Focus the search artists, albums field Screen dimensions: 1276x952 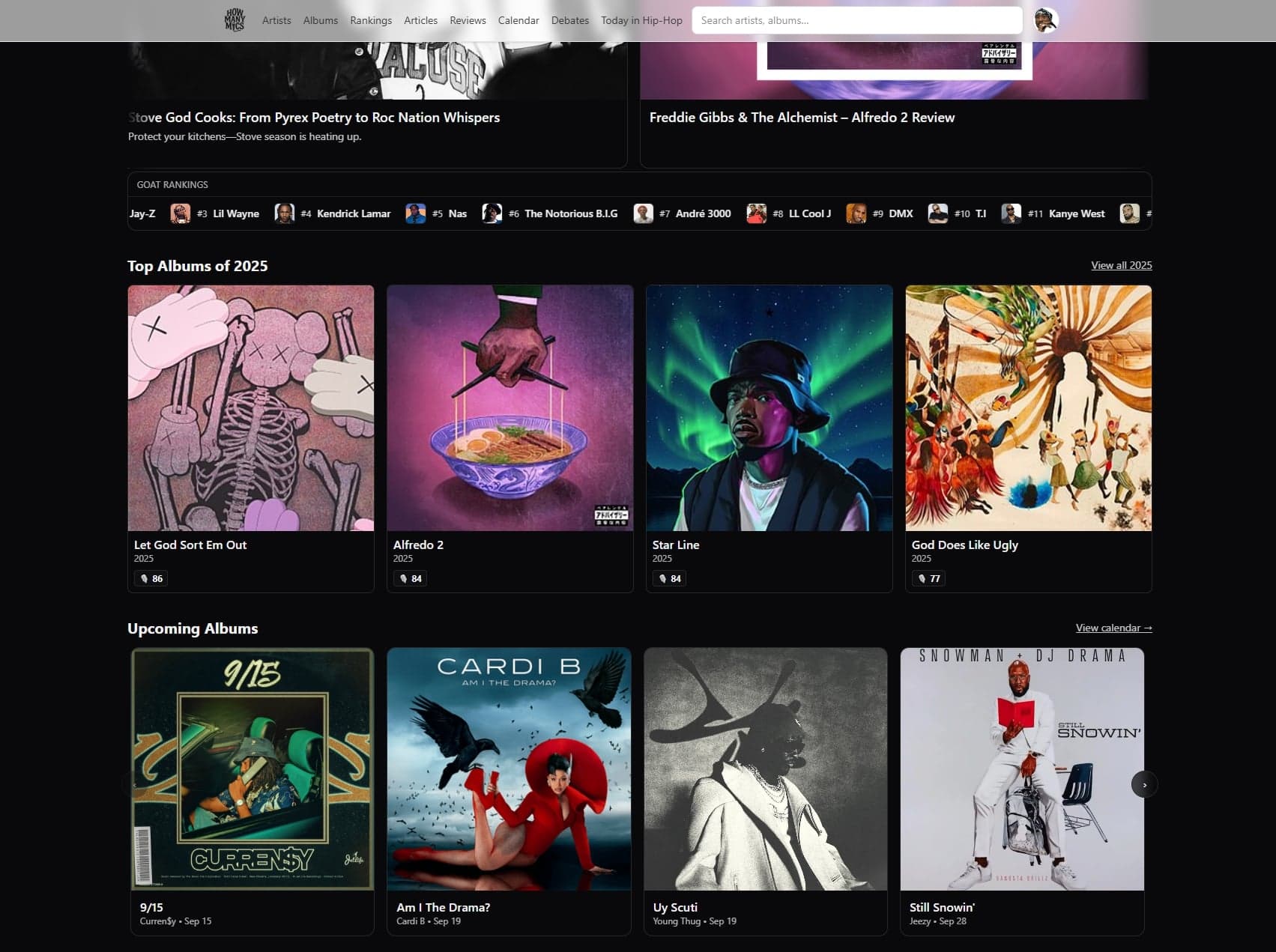pos(856,21)
